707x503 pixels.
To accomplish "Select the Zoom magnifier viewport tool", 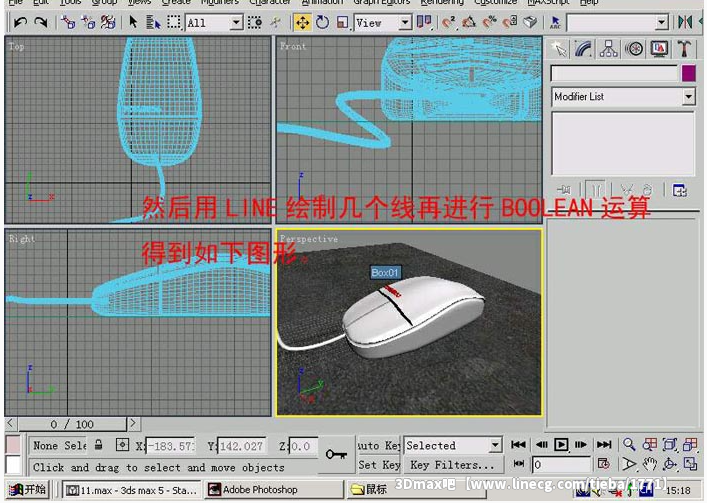I will pos(629,445).
